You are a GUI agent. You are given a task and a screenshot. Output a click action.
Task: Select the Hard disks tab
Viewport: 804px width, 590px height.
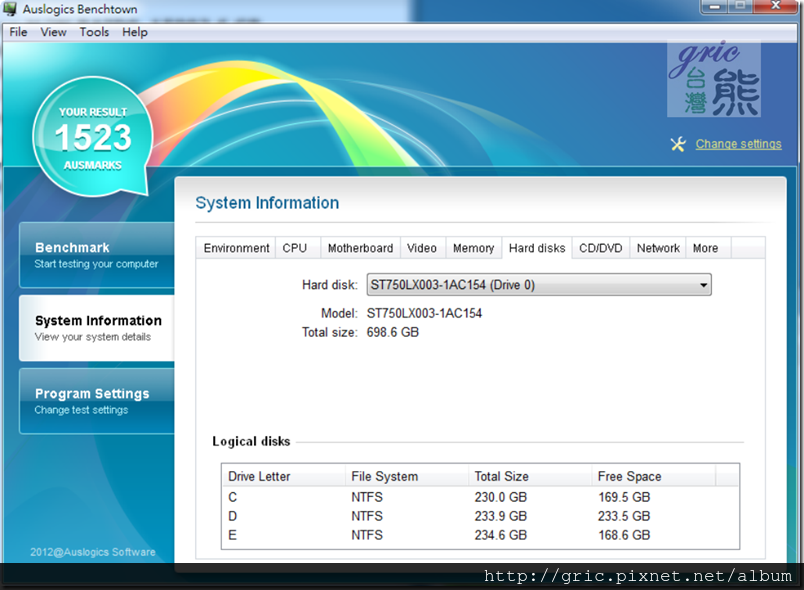click(x=537, y=248)
